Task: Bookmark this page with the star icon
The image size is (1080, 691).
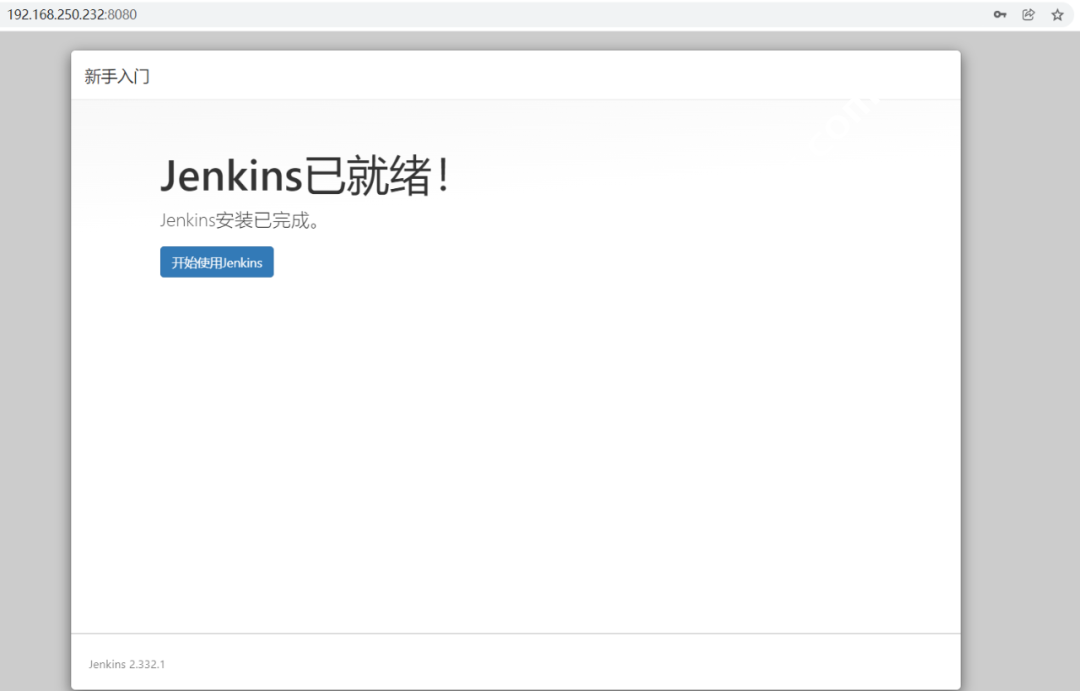Action: coord(1057,14)
